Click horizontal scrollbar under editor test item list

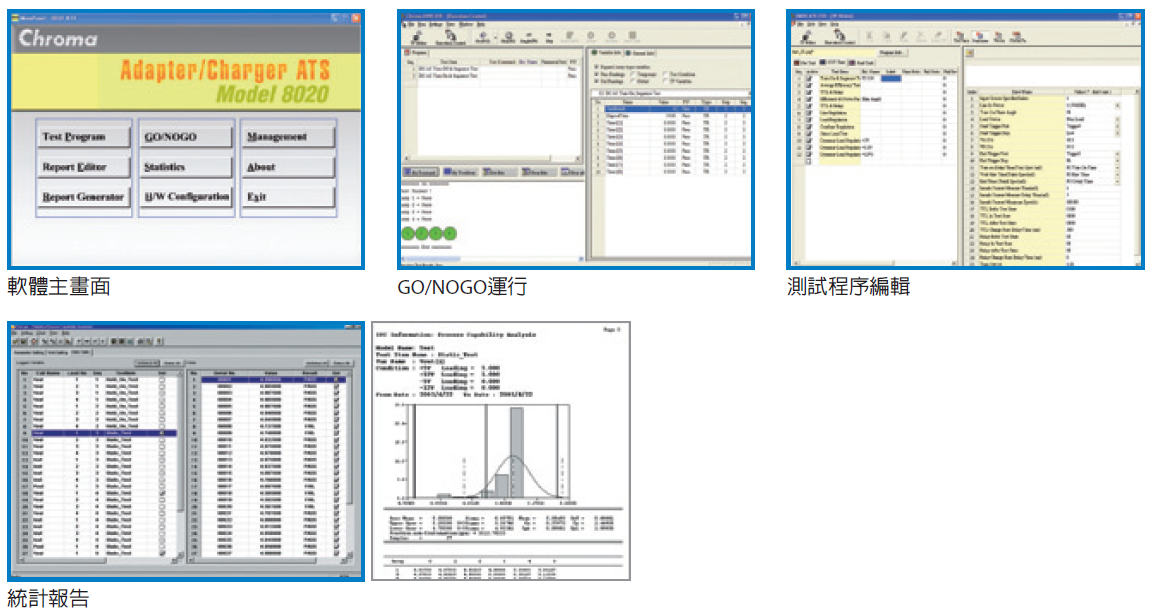tap(875, 263)
